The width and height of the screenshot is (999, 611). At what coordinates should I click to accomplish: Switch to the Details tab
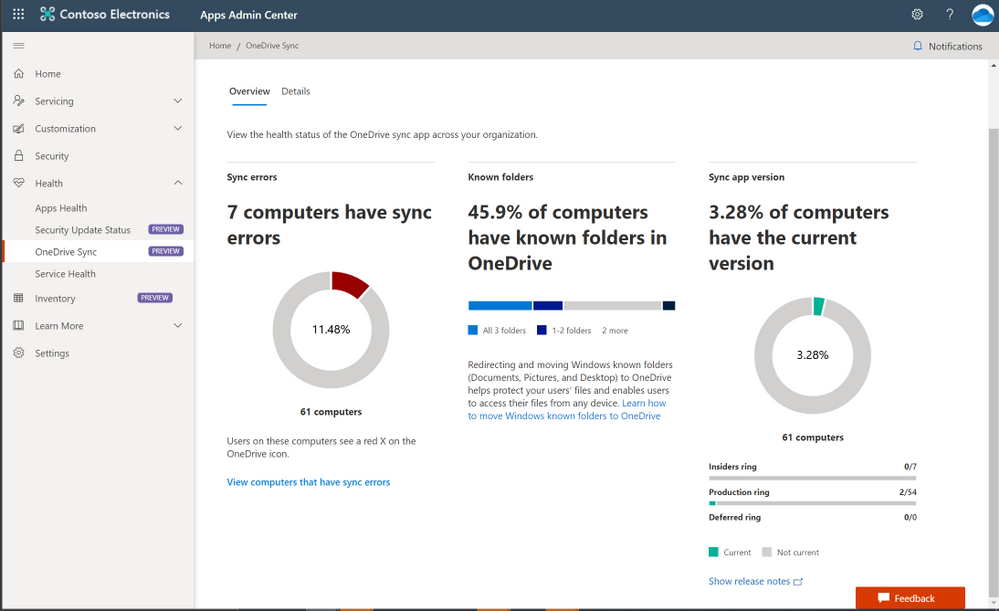[295, 91]
